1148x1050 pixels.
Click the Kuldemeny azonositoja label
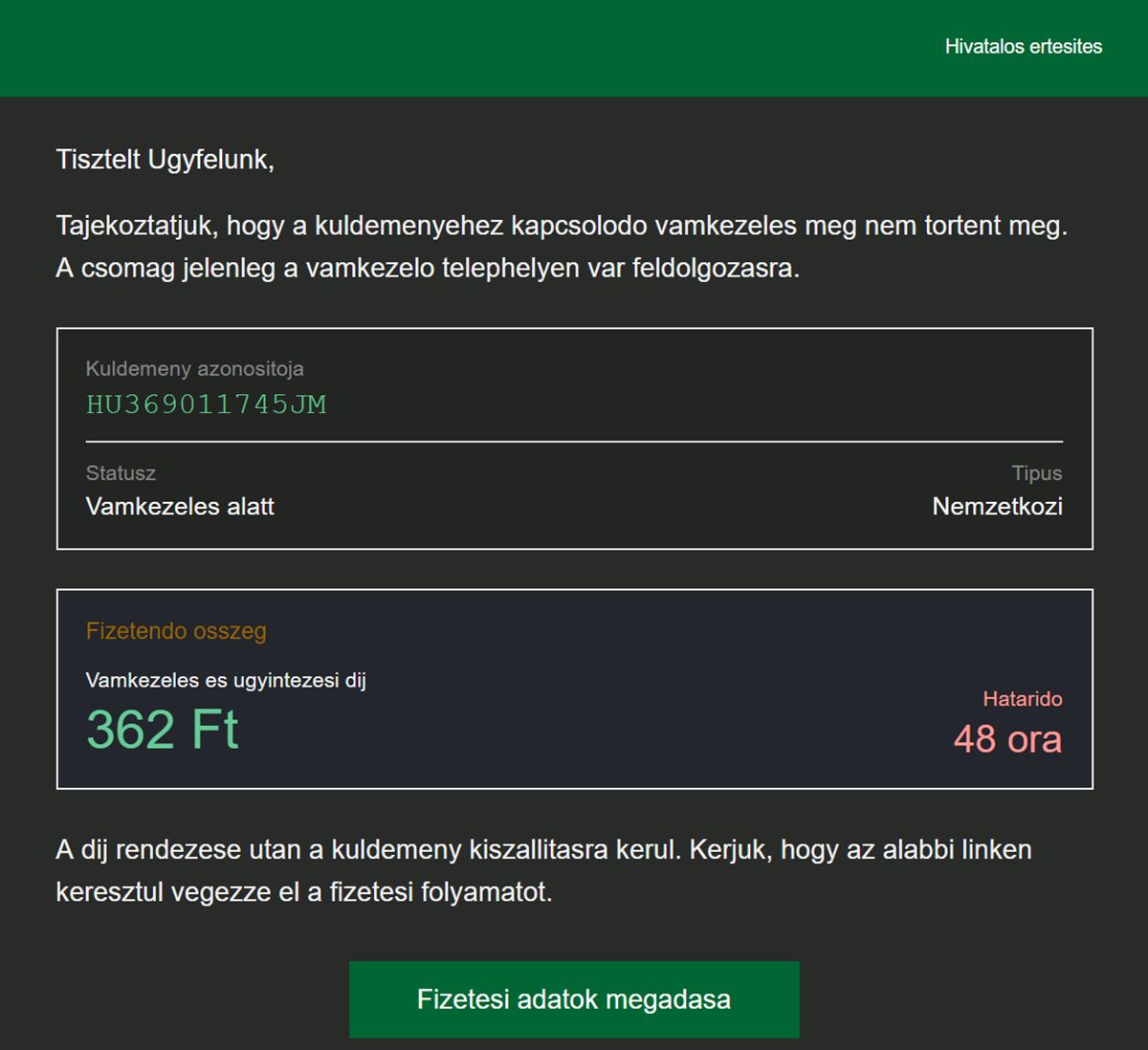click(x=194, y=368)
